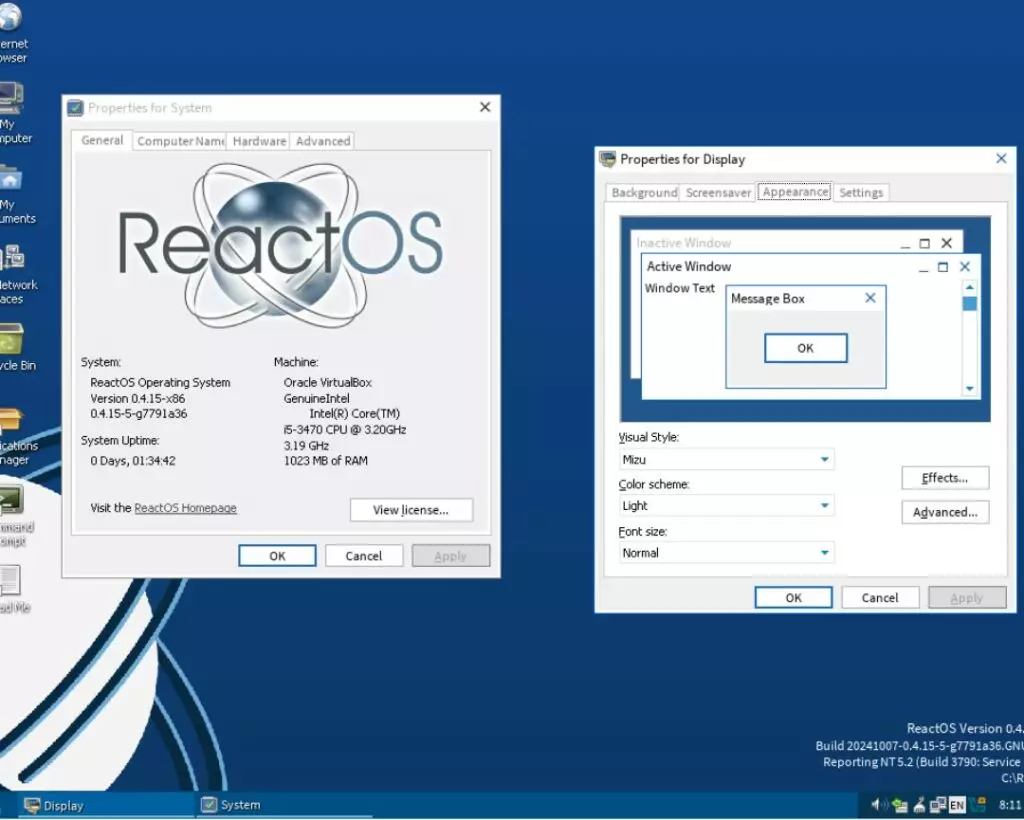Switch to the Screensaver tab
The image size is (1024, 820).
(x=718, y=193)
